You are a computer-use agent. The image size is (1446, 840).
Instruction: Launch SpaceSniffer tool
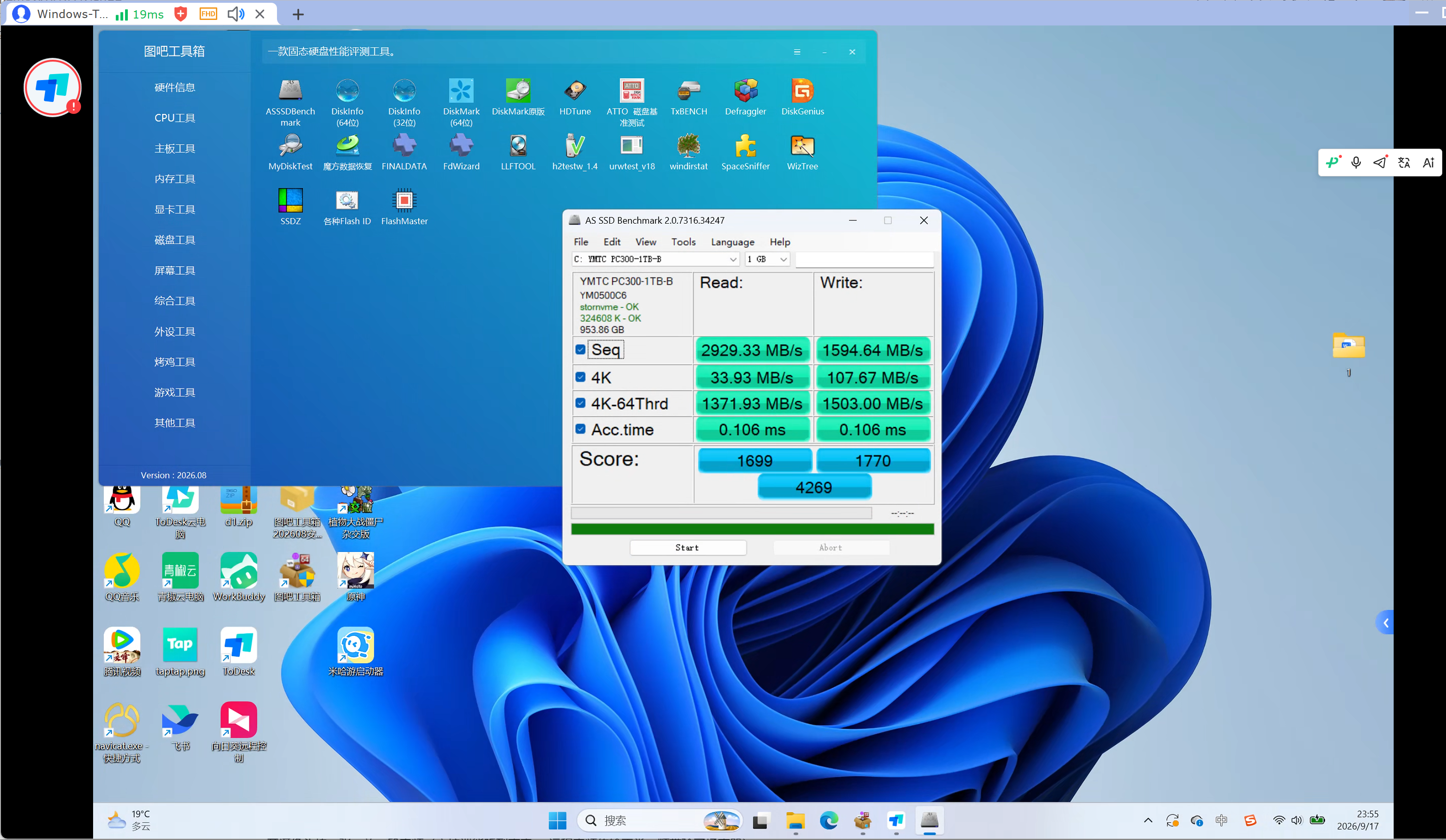(745, 146)
